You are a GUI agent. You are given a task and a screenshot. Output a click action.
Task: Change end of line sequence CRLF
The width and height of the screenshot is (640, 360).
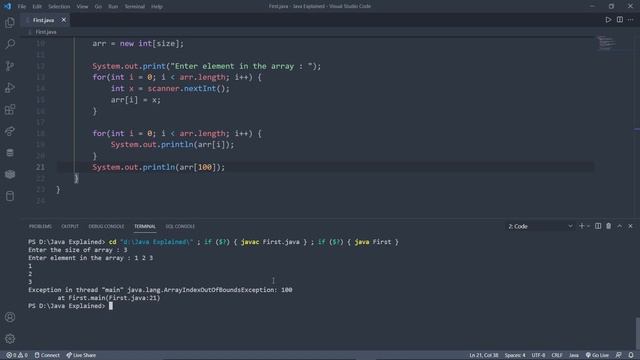[557, 355]
